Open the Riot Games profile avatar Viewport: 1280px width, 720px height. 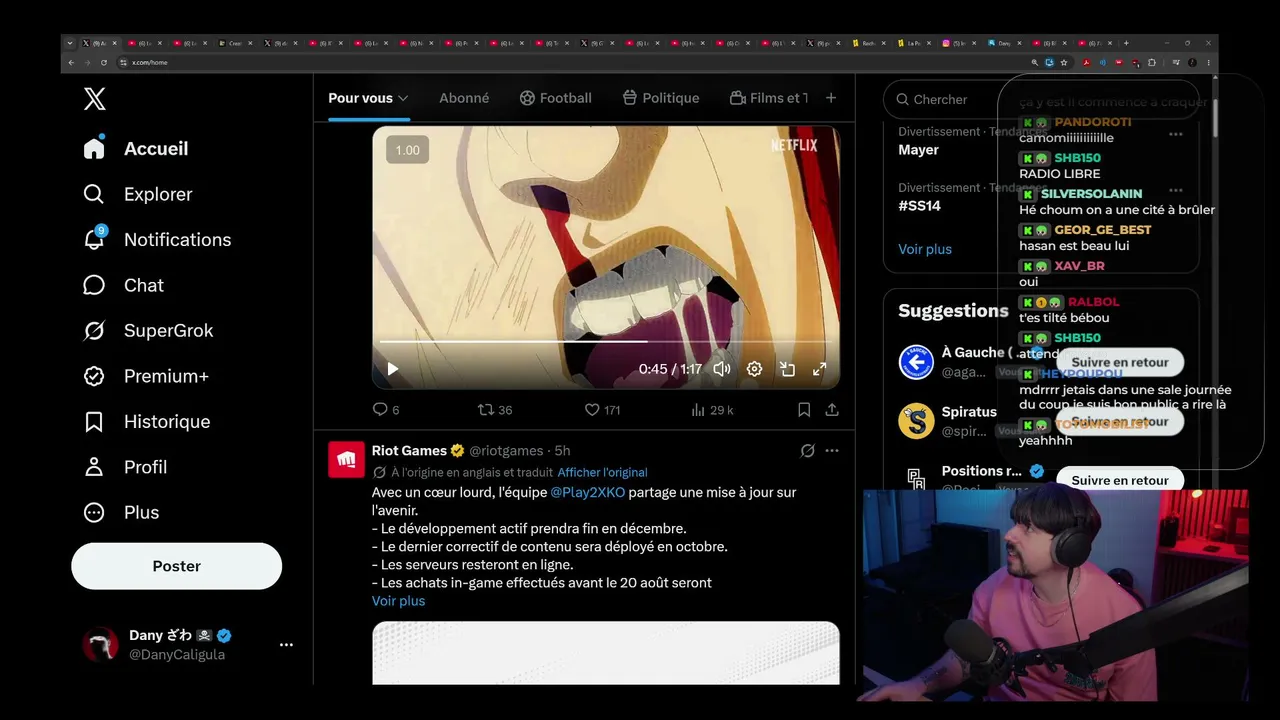pos(347,460)
